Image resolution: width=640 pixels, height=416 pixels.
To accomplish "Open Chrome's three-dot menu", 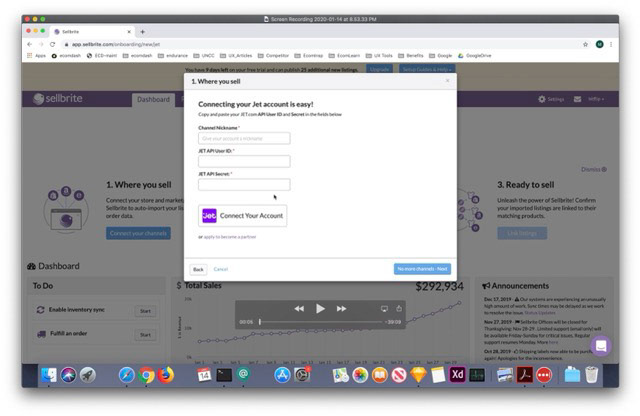I will pyautogui.click(x=611, y=44).
